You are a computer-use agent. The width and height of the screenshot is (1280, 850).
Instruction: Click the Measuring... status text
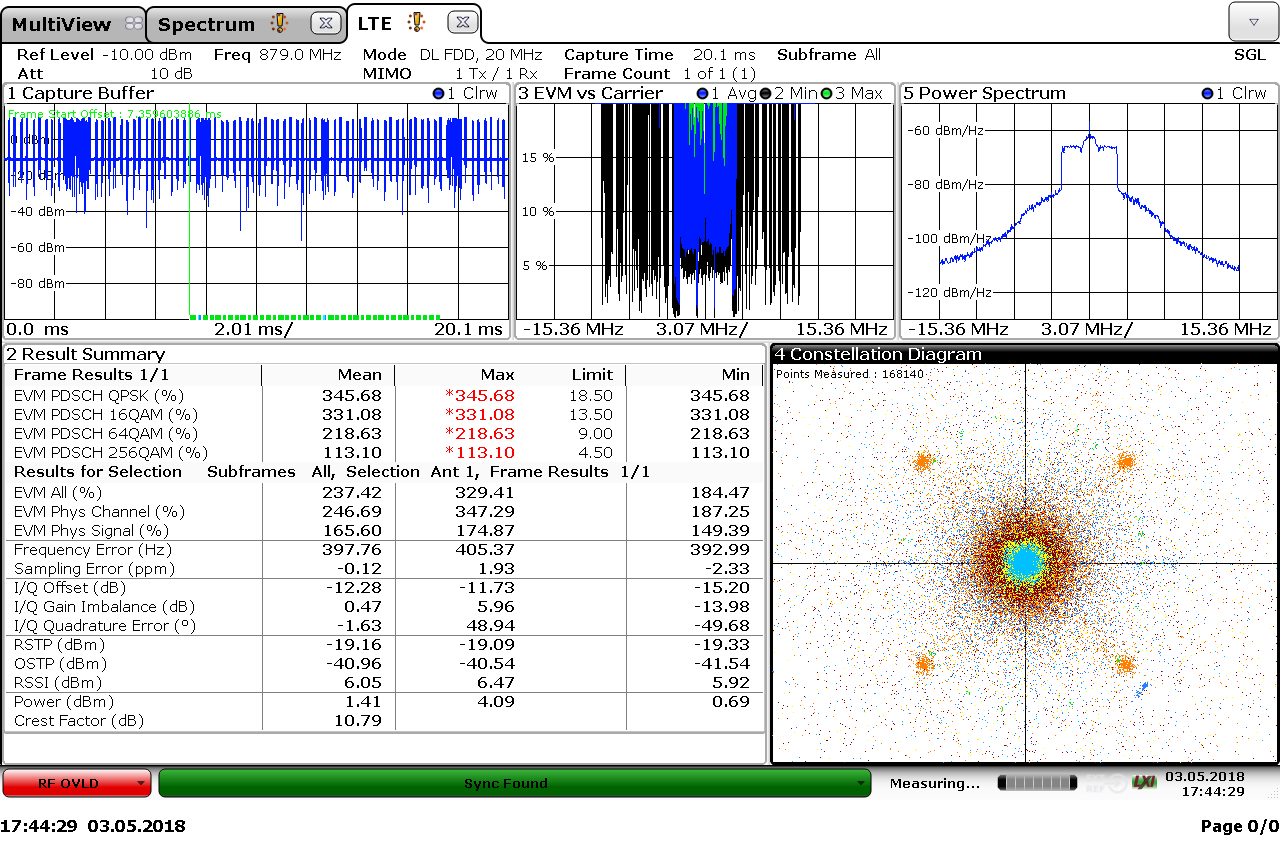(x=935, y=784)
